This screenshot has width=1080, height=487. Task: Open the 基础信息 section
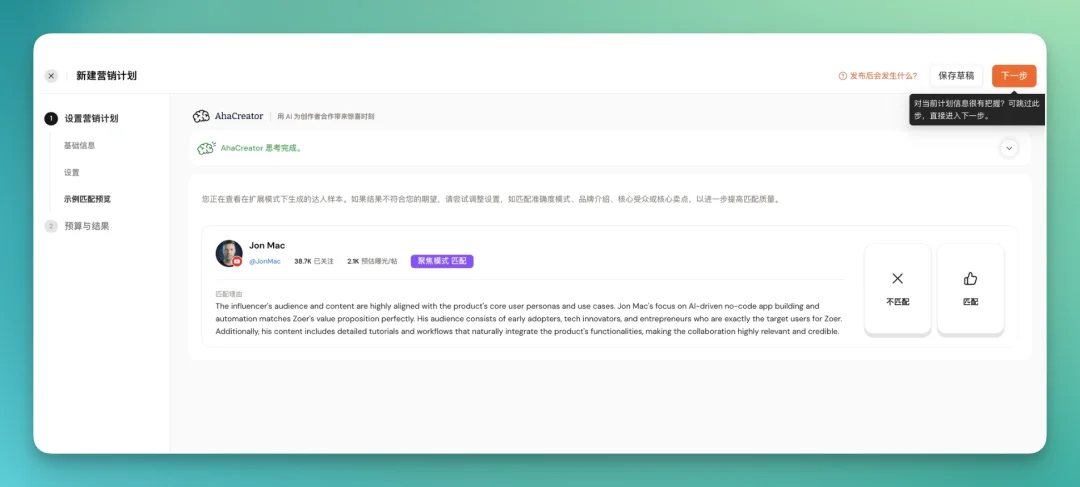79,145
